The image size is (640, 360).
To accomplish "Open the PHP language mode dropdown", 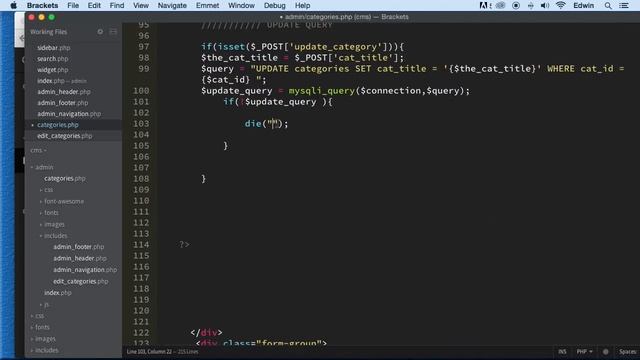I will click(584, 351).
